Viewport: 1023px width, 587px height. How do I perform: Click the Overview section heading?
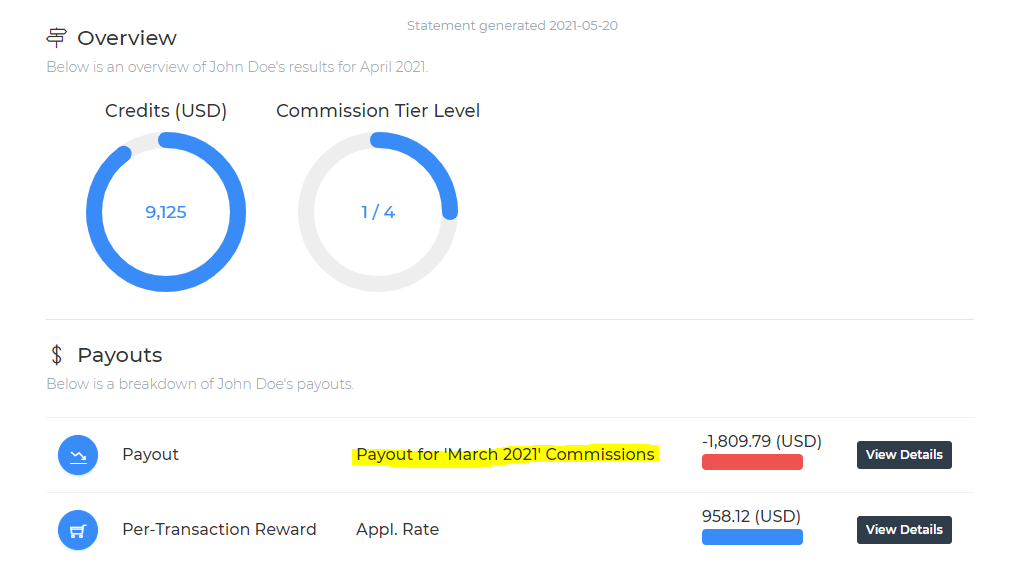tap(127, 38)
